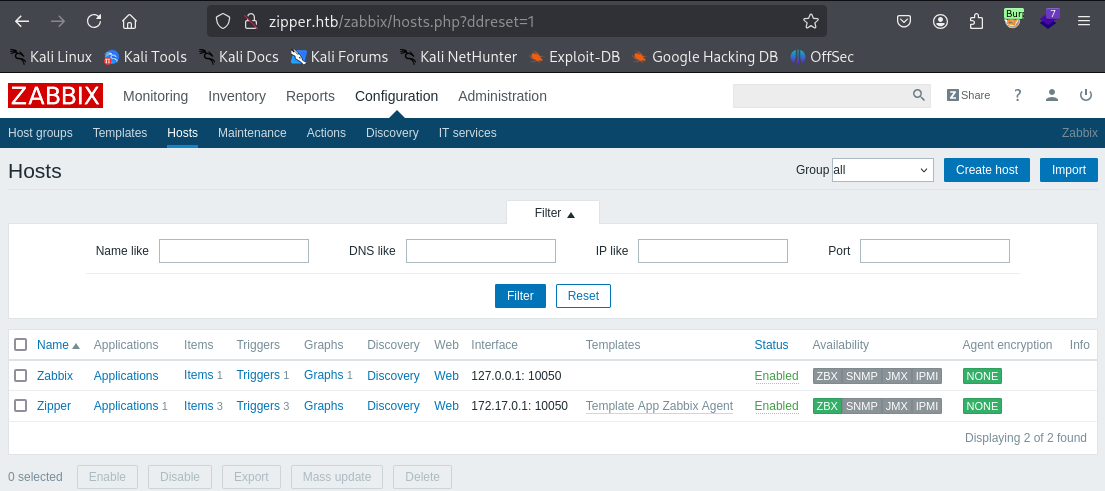
Task: Click the Import button
Action: (x=1068, y=170)
